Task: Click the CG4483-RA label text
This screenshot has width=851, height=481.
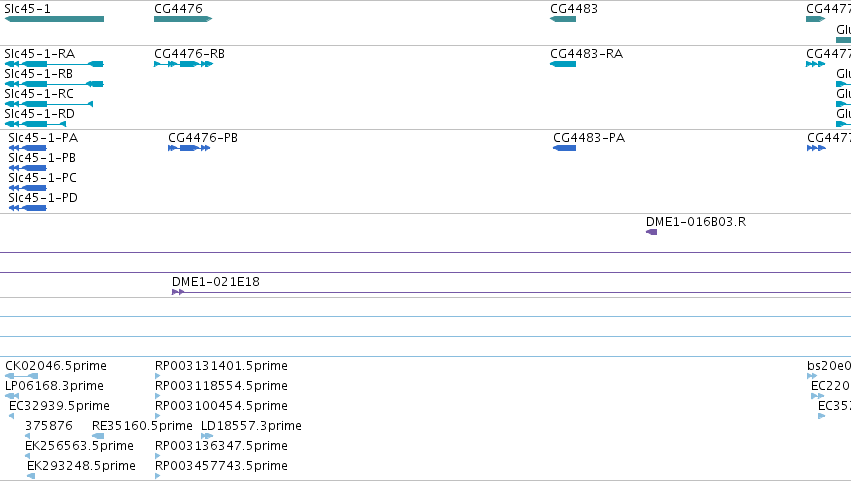Action: point(587,54)
